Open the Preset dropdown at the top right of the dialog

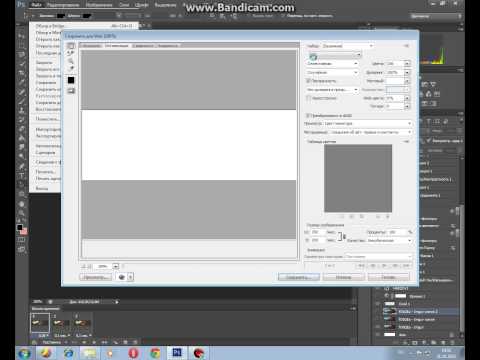pyautogui.click(x=347, y=46)
